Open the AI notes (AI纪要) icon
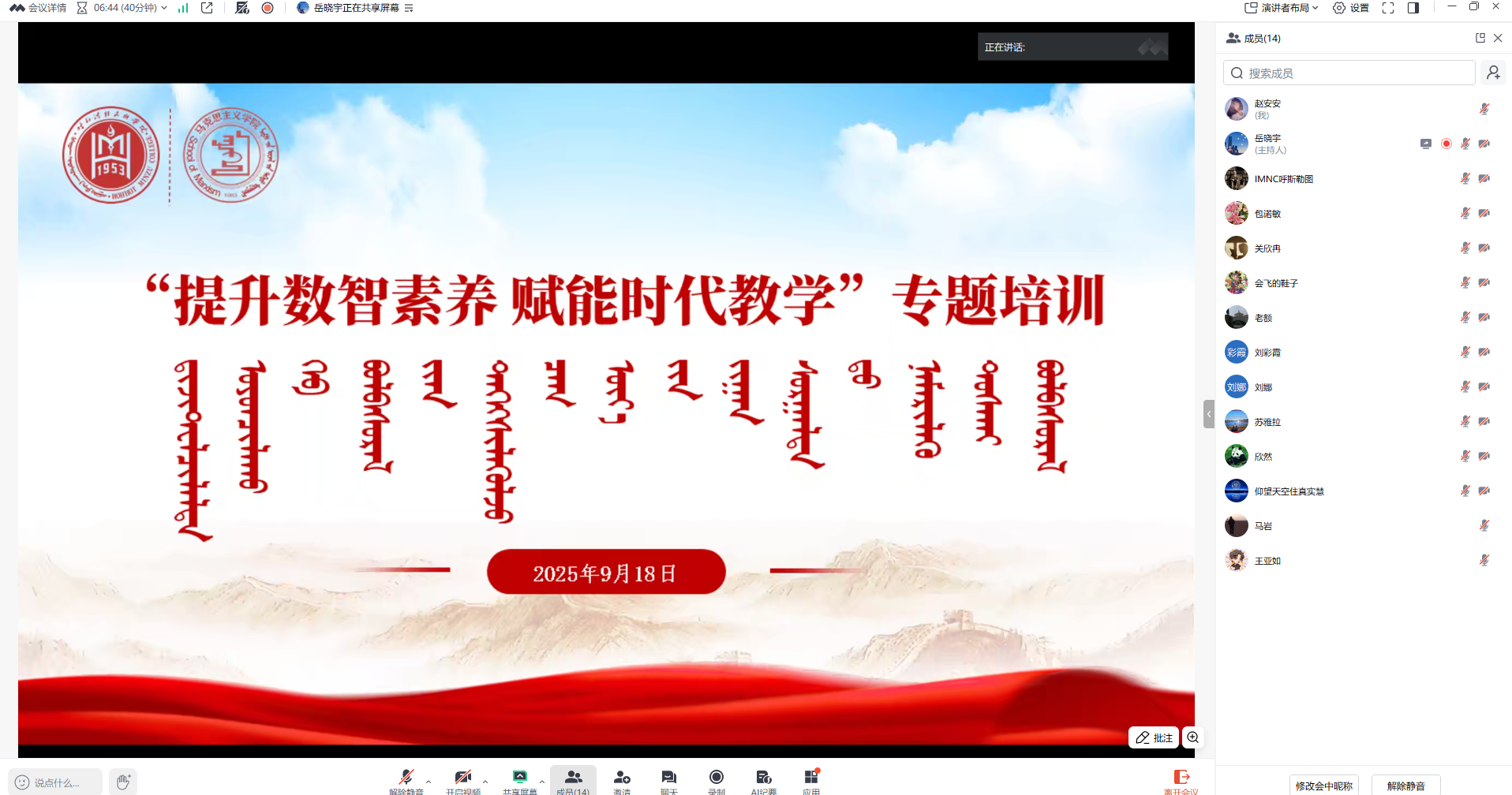The height and width of the screenshot is (795, 1512). (x=763, y=778)
